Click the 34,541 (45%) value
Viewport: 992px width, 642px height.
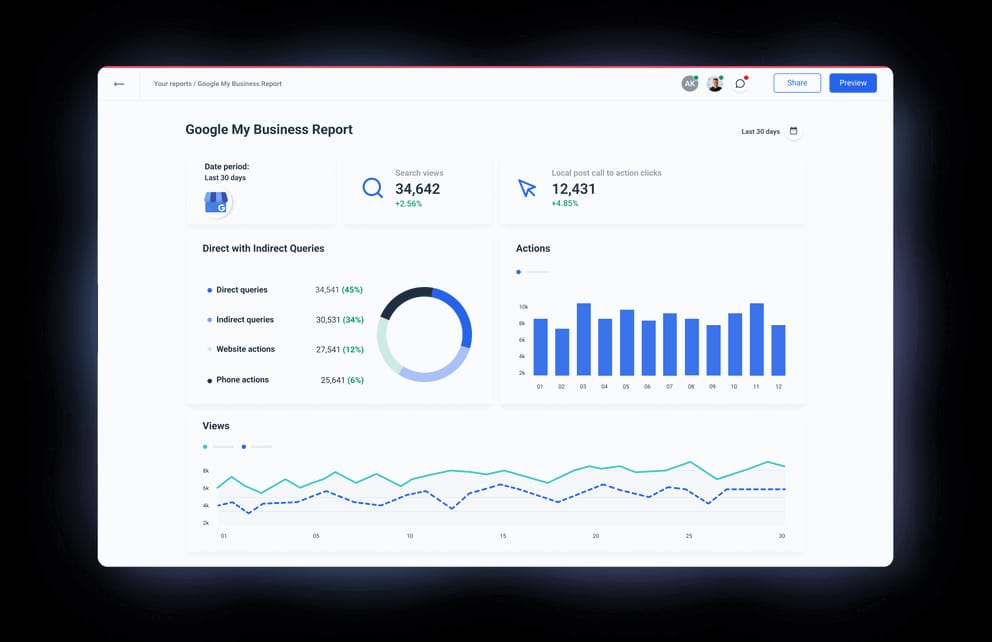[339, 290]
